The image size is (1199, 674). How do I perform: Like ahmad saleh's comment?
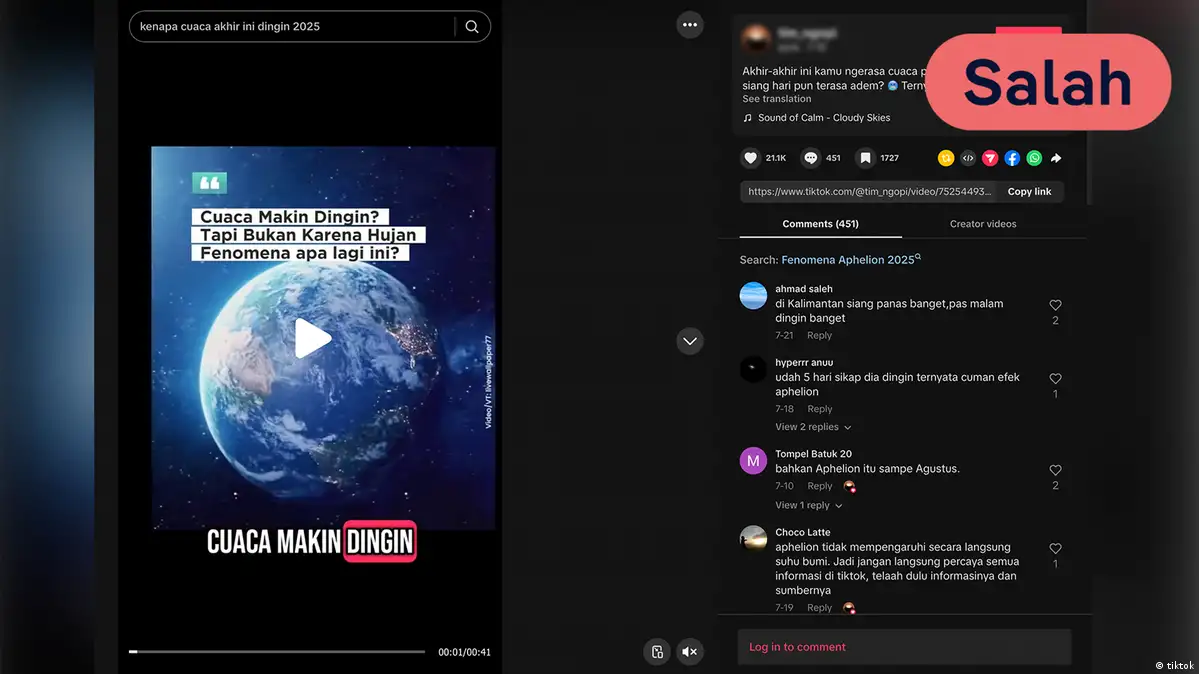(x=1055, y=305)
